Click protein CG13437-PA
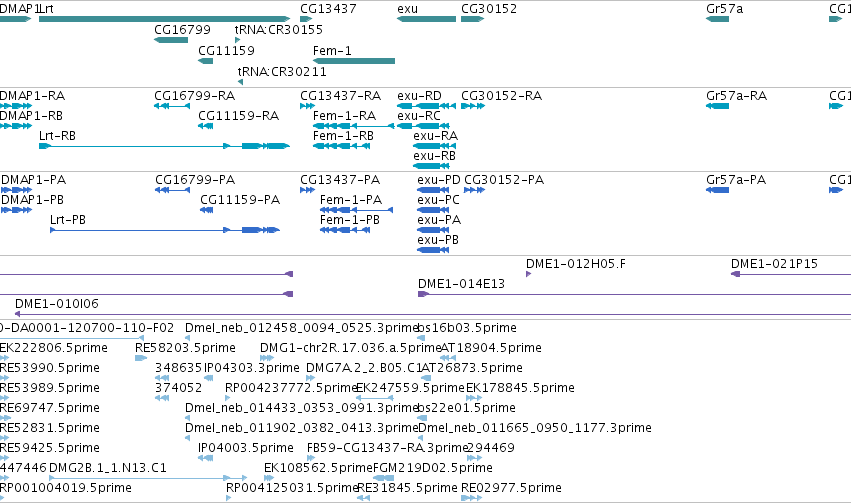This screenshot has height=503, width=851. pyautogui.click(x=340, y=180)
